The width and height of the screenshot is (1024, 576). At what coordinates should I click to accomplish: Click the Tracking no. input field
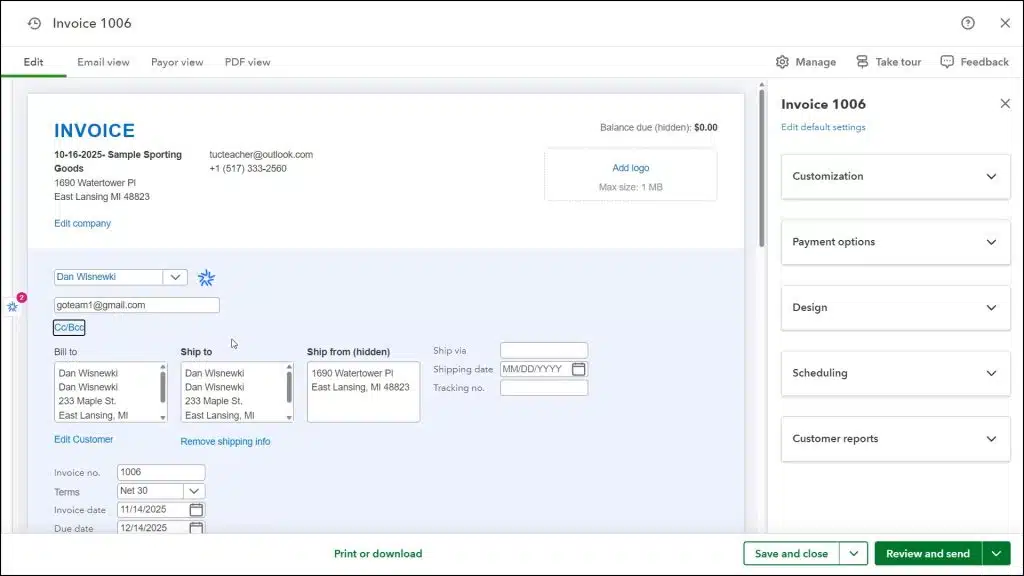point(544,388)
